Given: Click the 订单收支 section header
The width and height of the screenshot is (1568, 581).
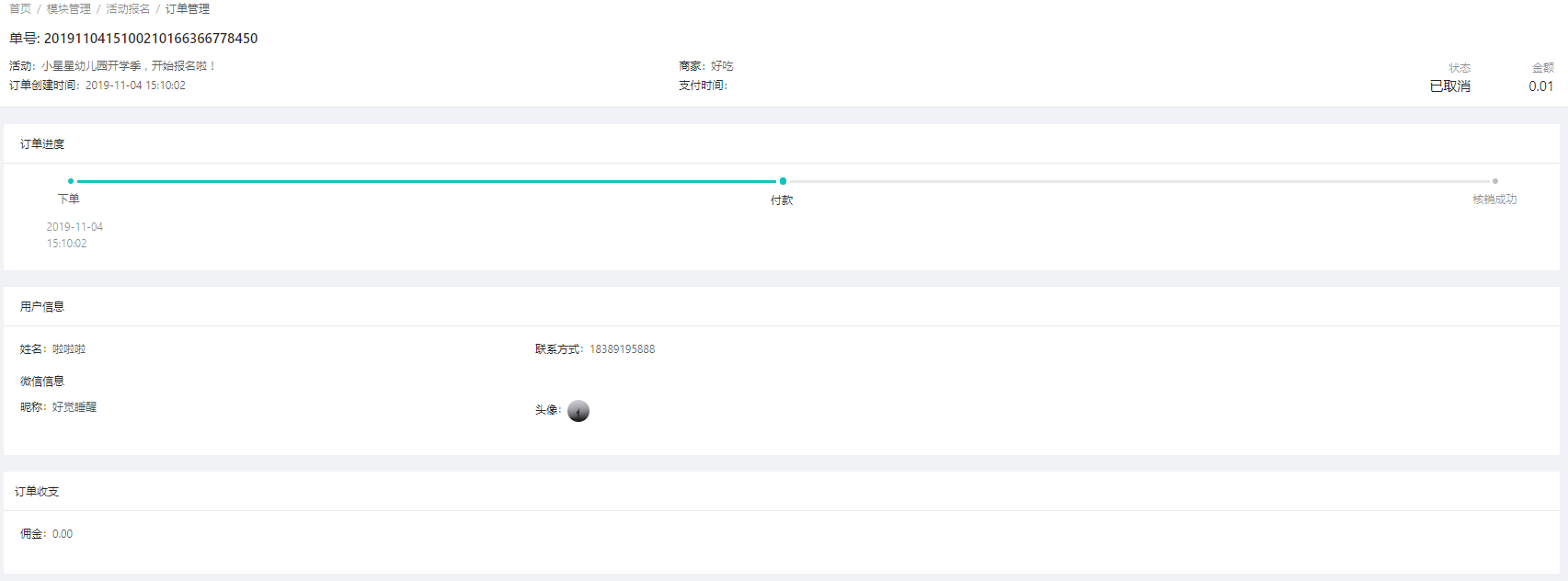Looking at the screenshot, I should pyautogui.click(x=37, y=492).
